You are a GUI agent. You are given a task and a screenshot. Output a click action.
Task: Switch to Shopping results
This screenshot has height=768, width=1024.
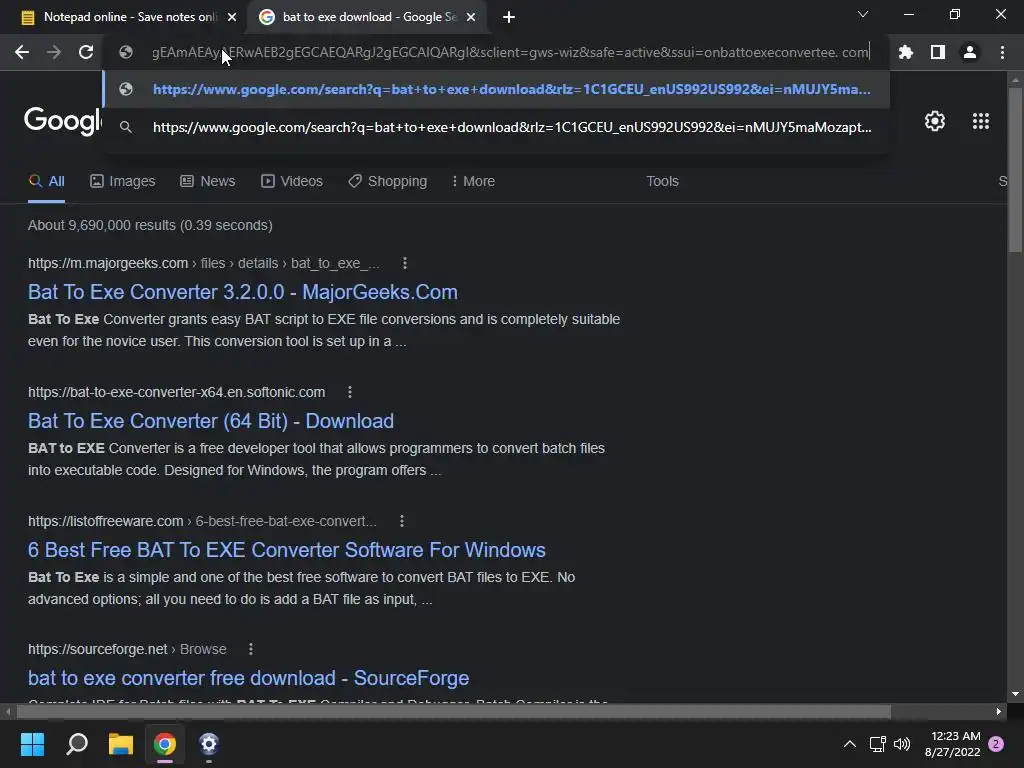[x=388, y=181]
